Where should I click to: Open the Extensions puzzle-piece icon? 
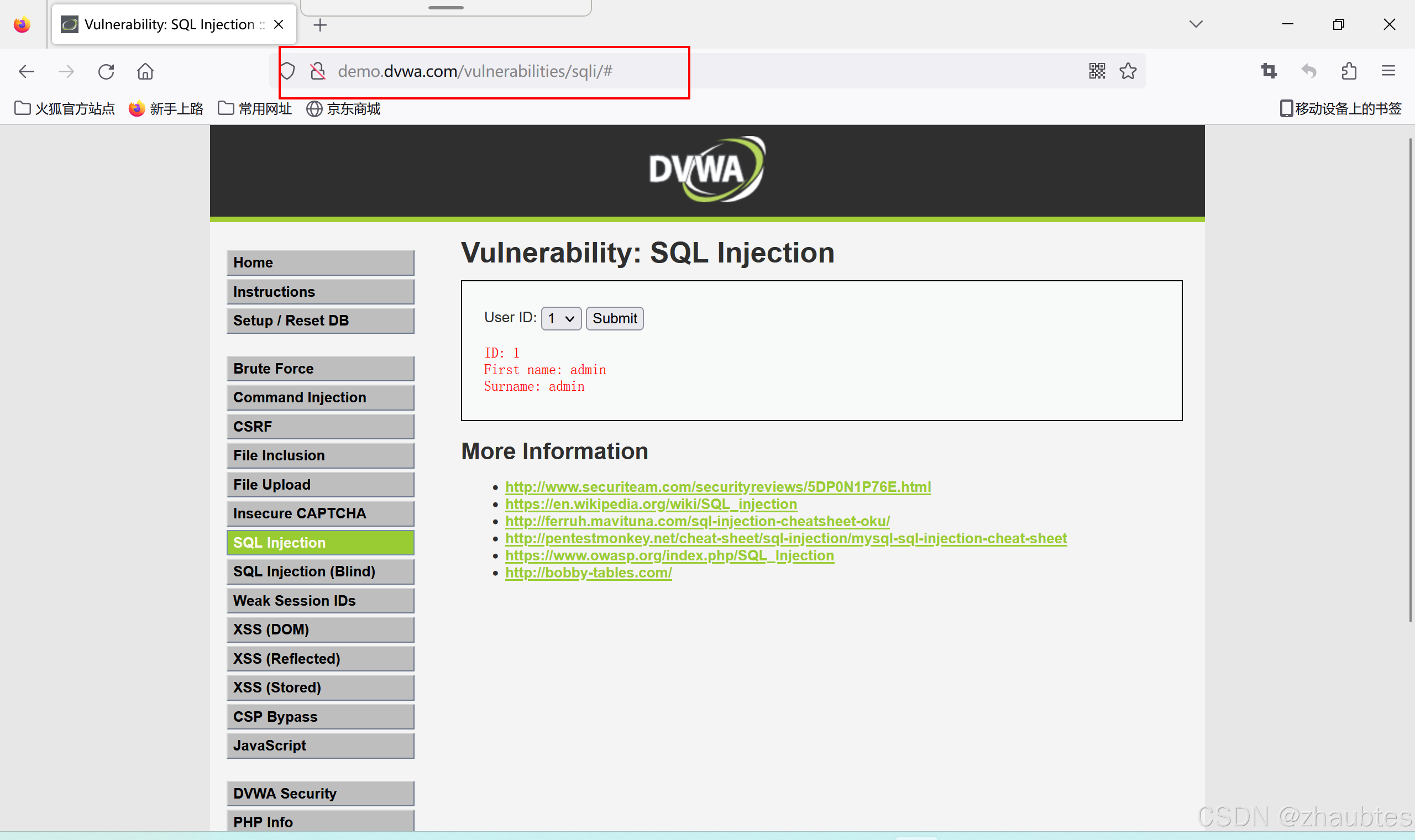1349,71
